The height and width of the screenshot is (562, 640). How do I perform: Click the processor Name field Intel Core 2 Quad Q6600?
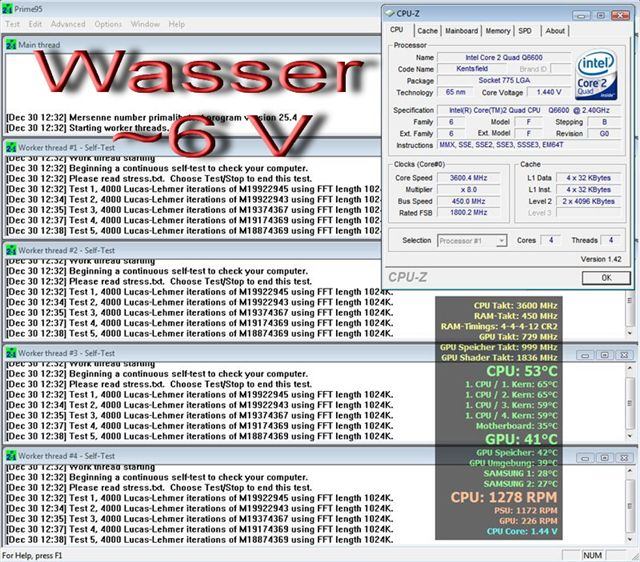(x=504, y=58)
